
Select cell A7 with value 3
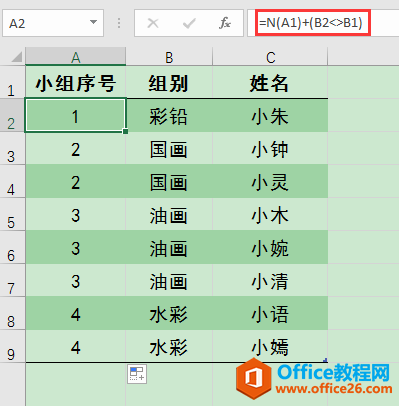coord(76,280)
